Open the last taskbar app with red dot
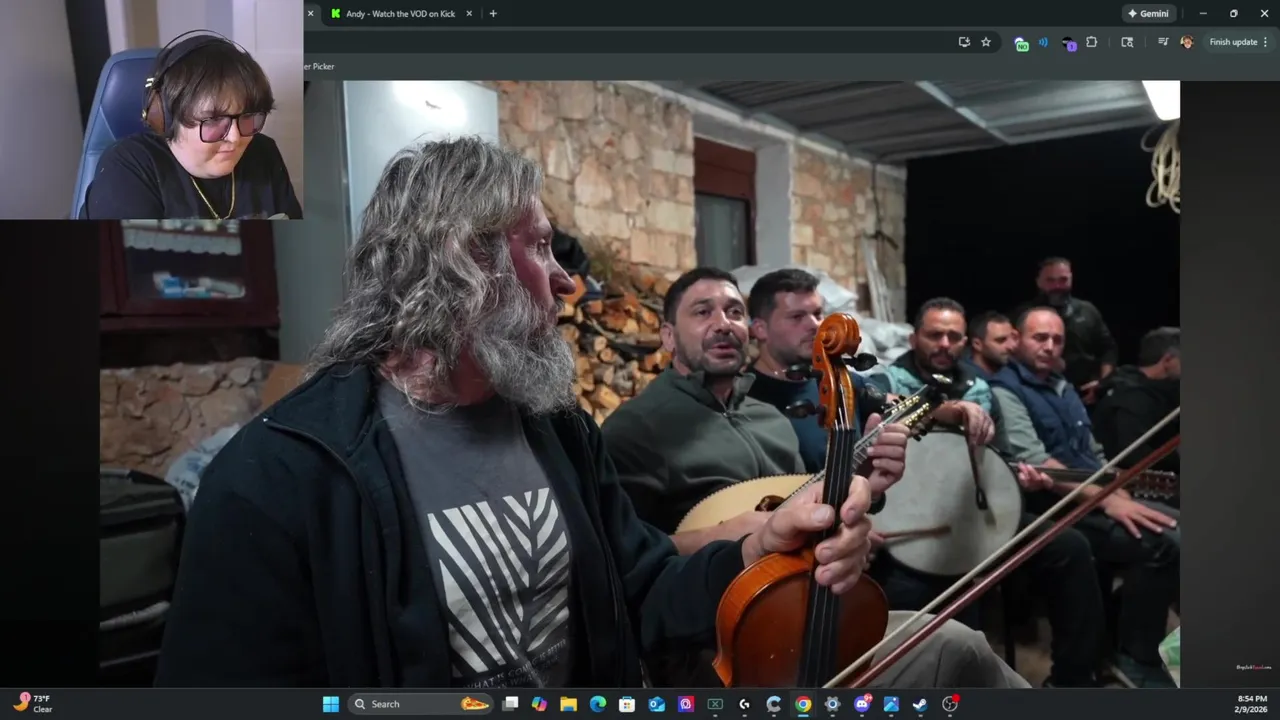The image size is (1280, 720). click(x=950, y=704)
